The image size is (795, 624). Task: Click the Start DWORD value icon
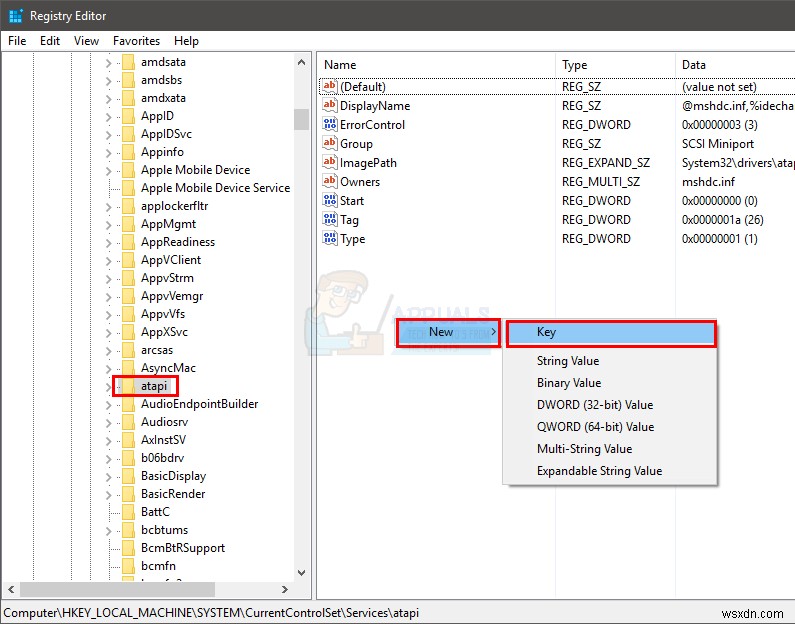coord(330,200)
